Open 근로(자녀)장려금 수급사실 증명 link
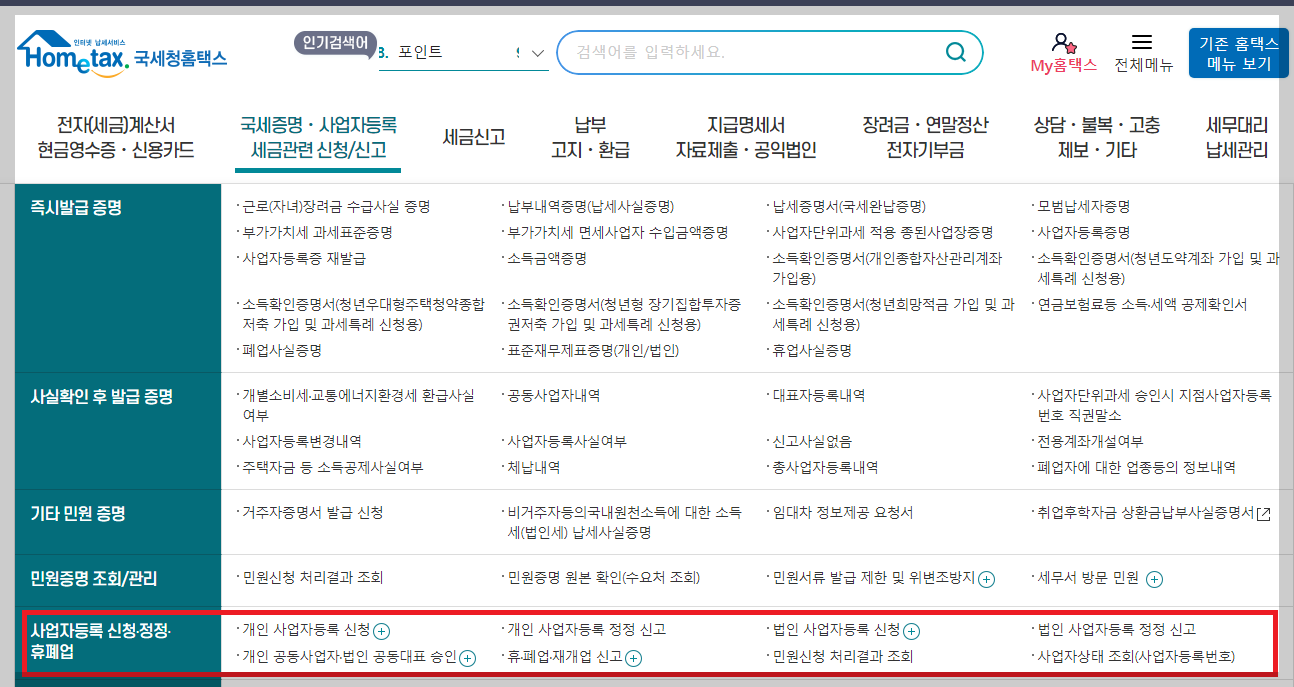 pos(336,207)
